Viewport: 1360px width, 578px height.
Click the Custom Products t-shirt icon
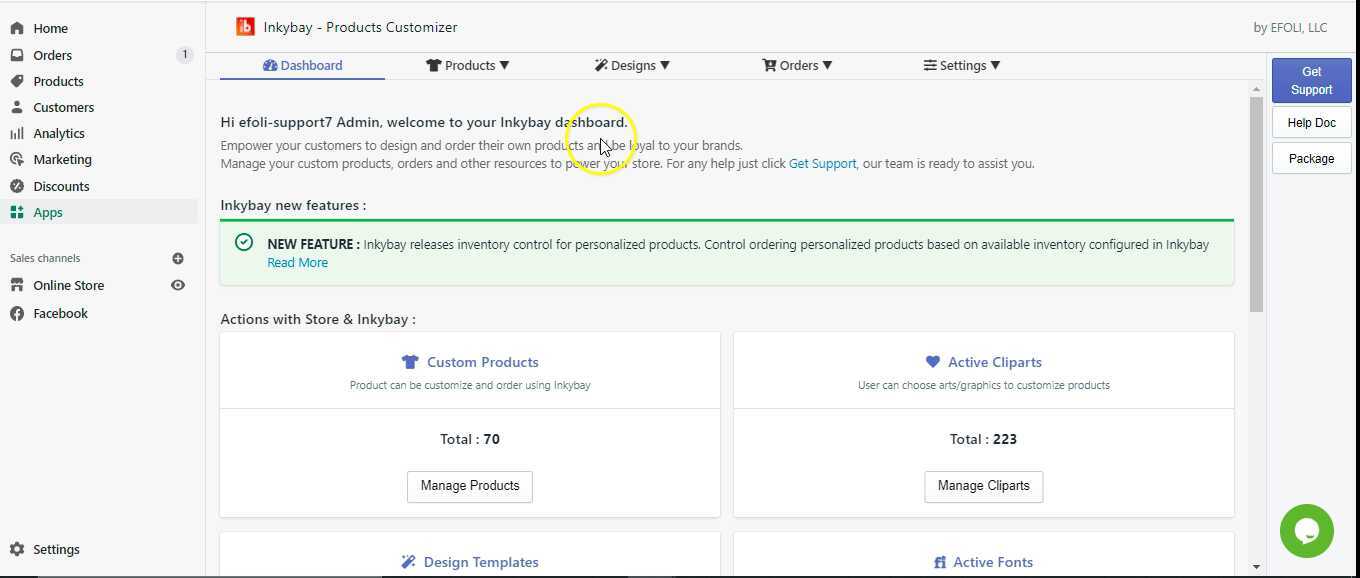click(410, 362)
